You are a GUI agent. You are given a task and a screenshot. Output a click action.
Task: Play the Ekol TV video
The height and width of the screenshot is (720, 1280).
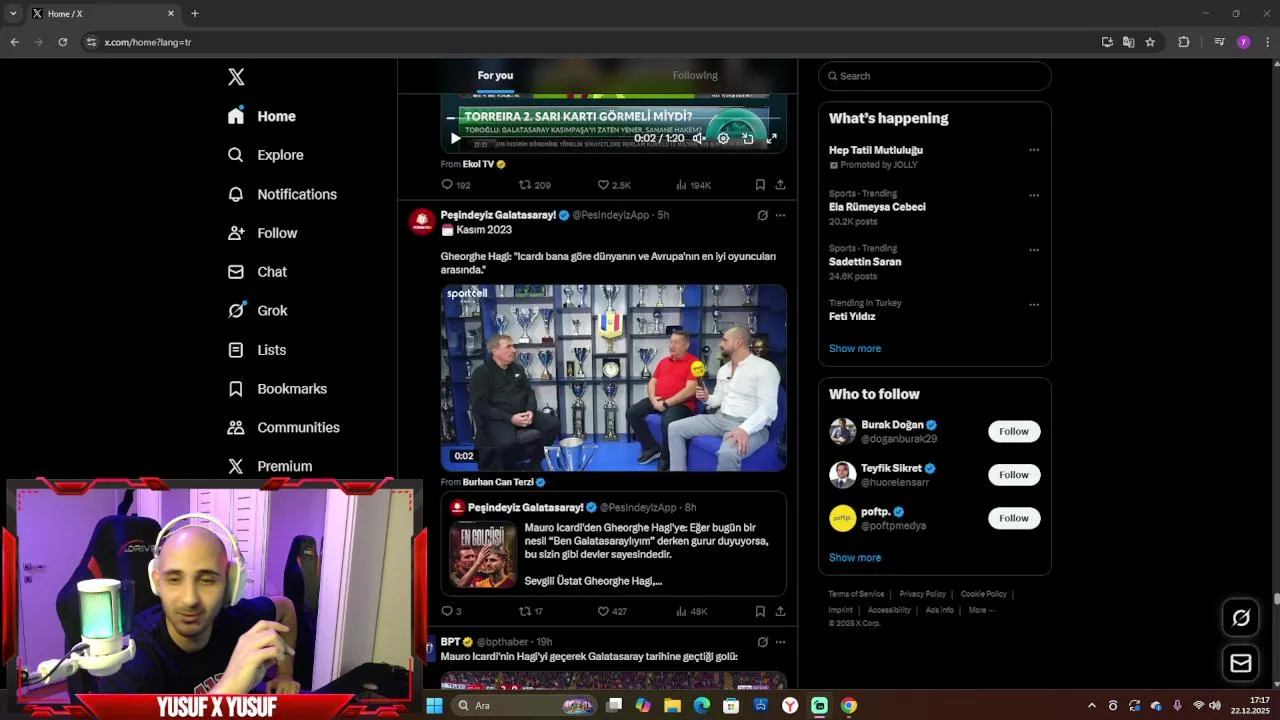pyautogui.click(x=455, y=139)
